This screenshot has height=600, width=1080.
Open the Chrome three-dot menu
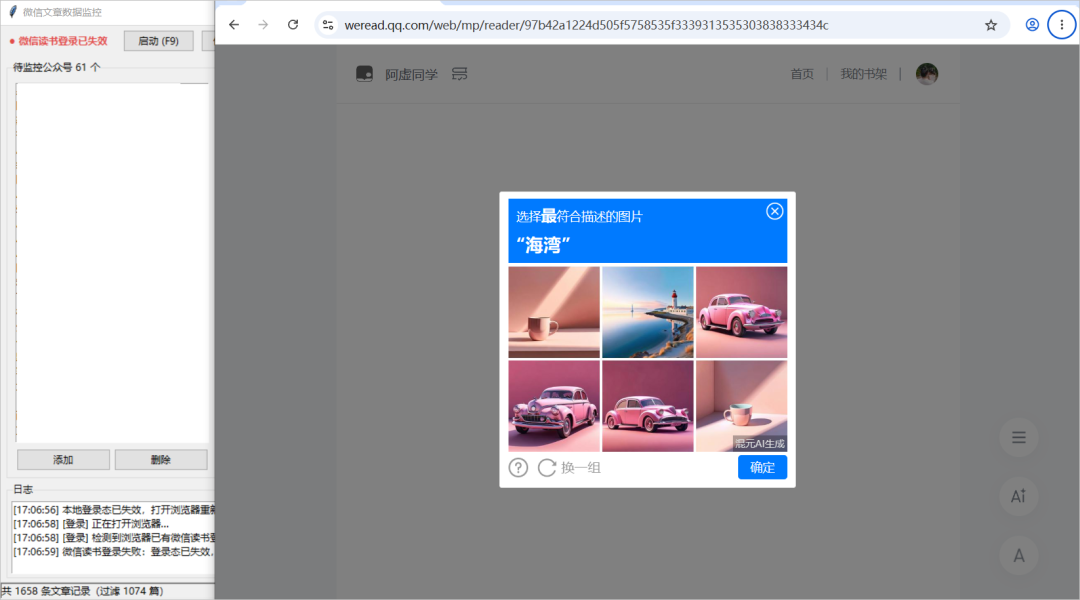click(1061, 25)
